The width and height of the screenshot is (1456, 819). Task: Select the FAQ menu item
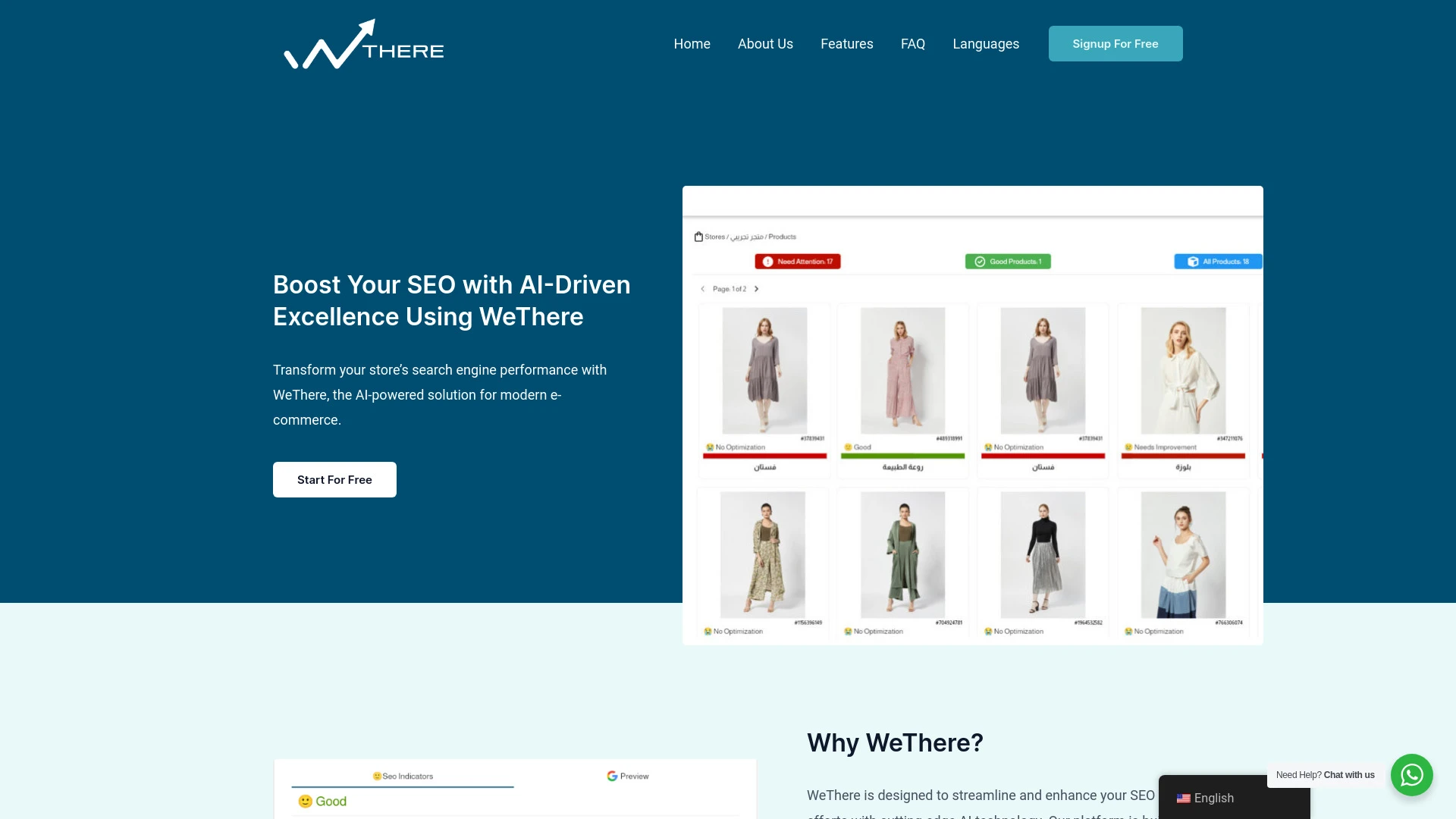coord(913,43)
